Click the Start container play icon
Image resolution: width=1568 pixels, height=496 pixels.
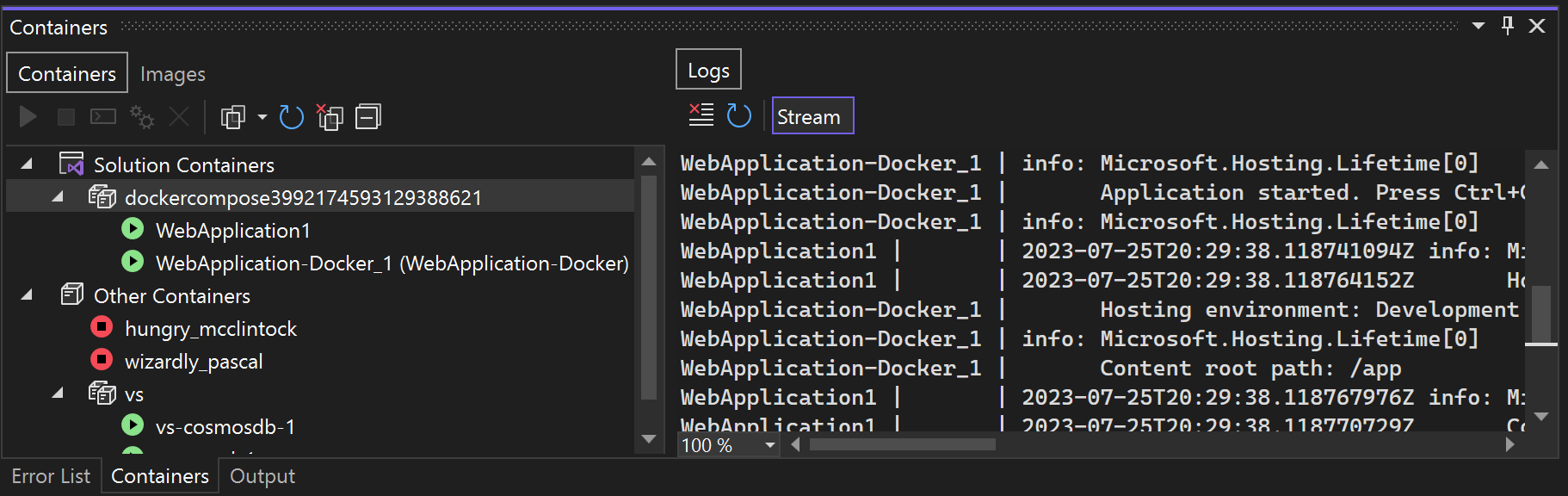click(x=28, y=116)
